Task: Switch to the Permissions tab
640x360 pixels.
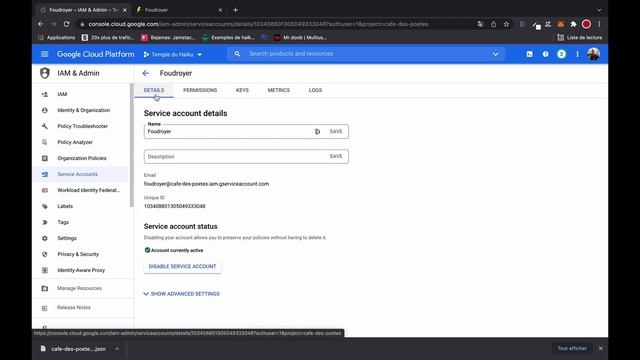Action: [200, 90]
